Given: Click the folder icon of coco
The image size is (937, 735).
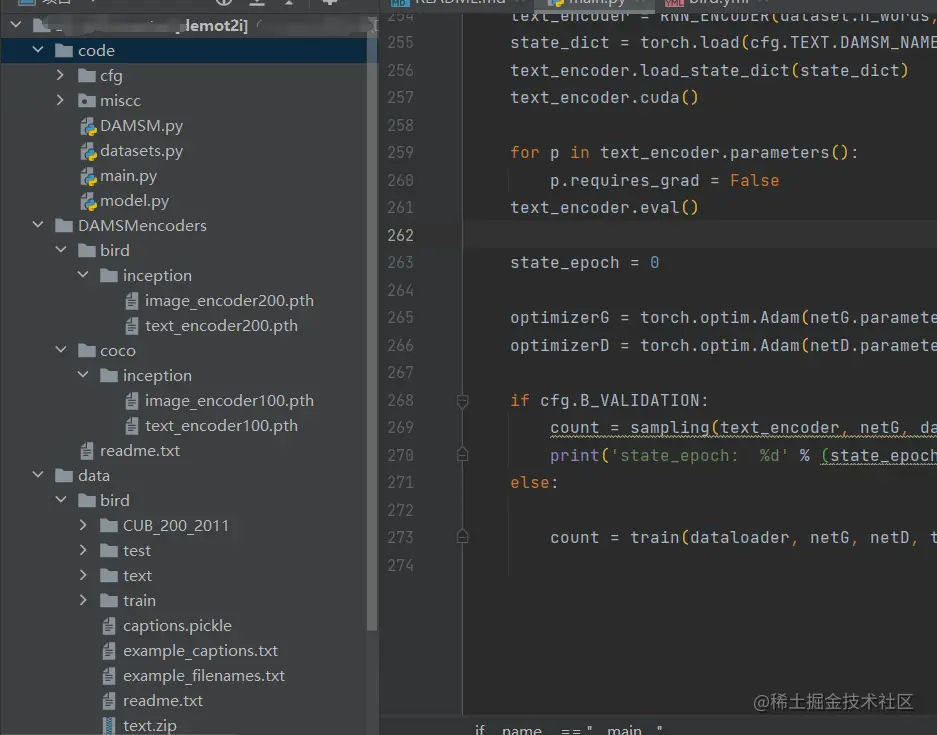Looking at the screenshot, I should pyautogui.click(x=87, y=351).
